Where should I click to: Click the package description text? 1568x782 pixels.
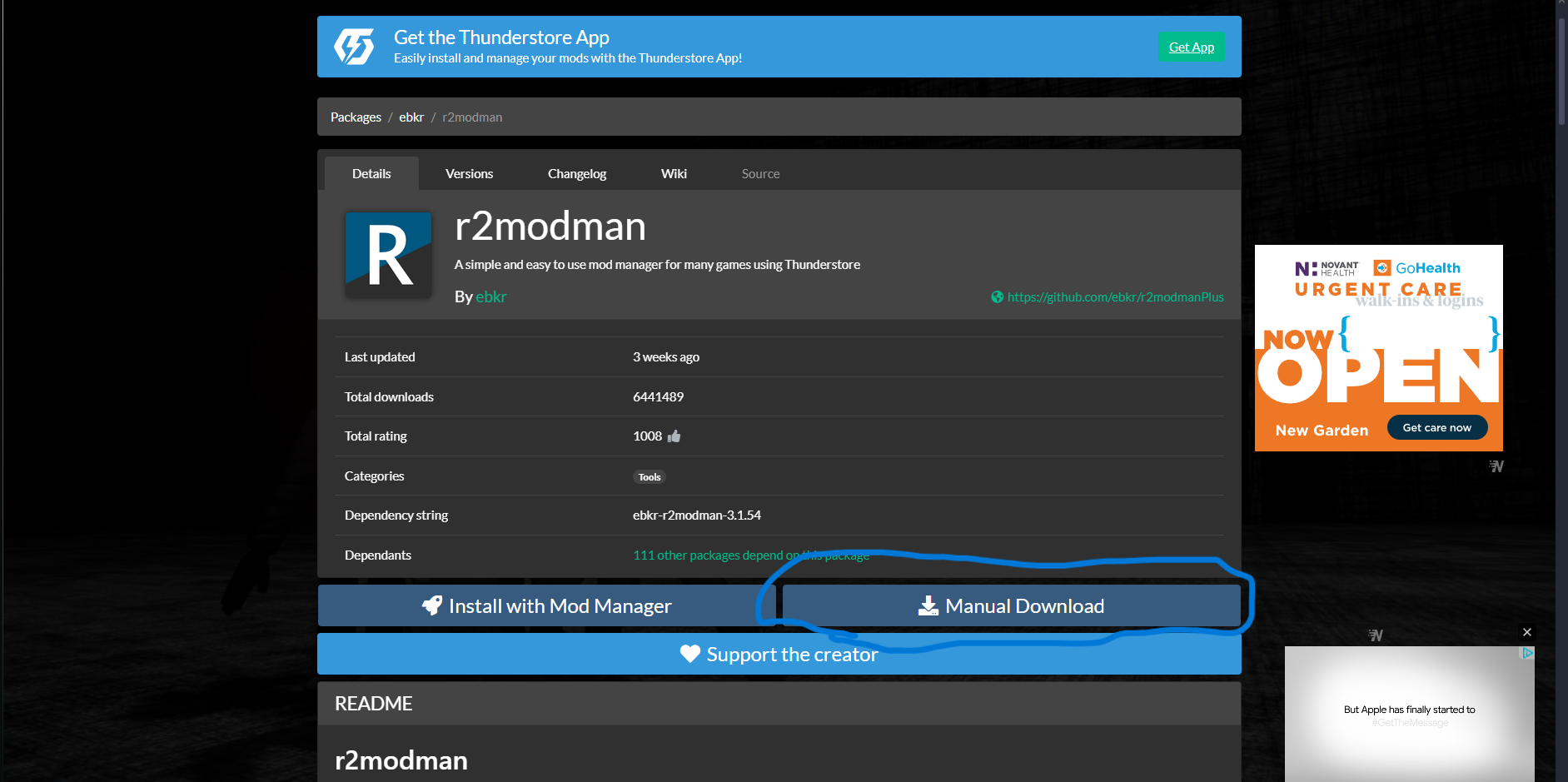657,265
